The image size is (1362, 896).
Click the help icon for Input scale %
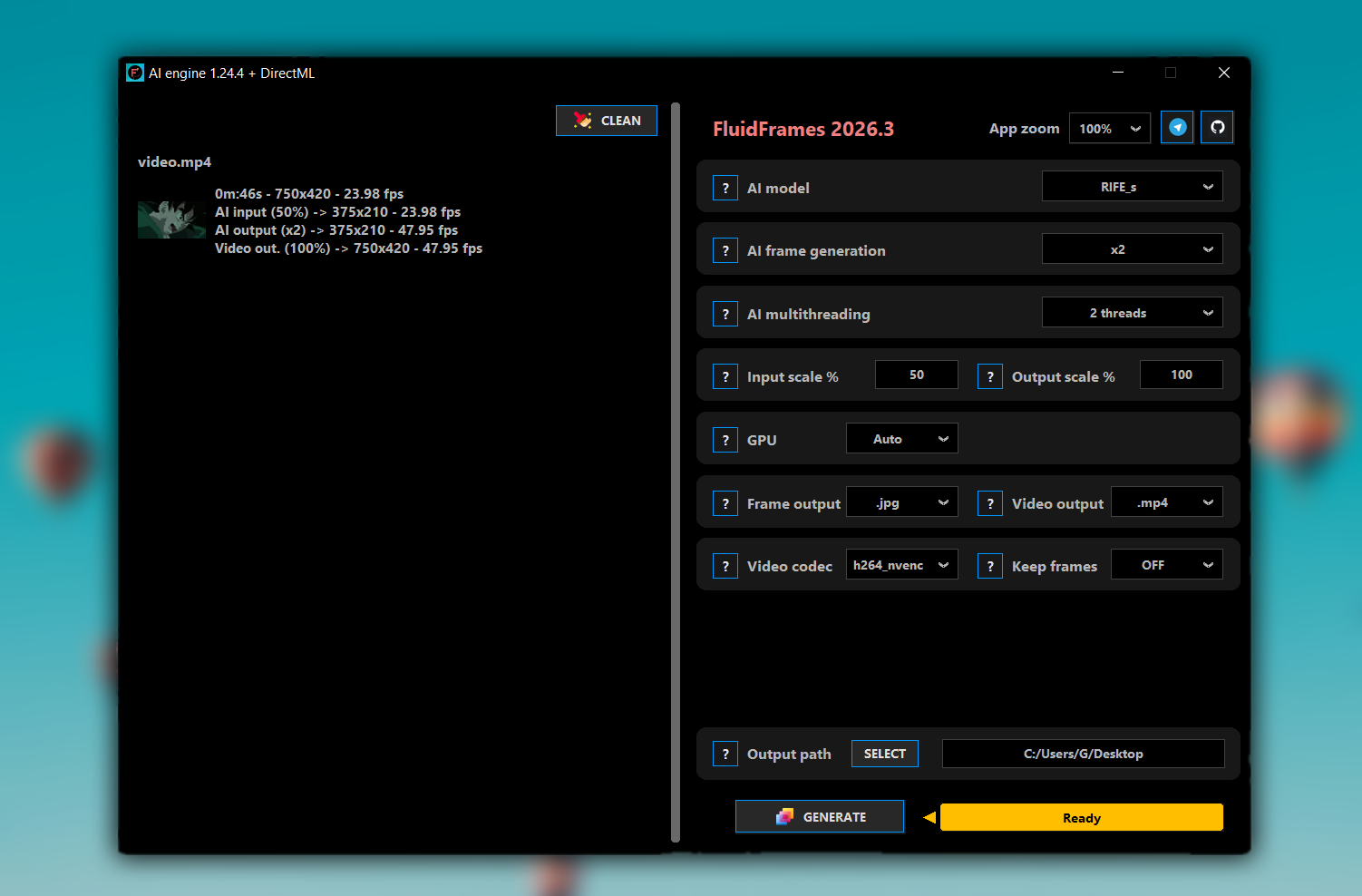click(x=725, y=376)
